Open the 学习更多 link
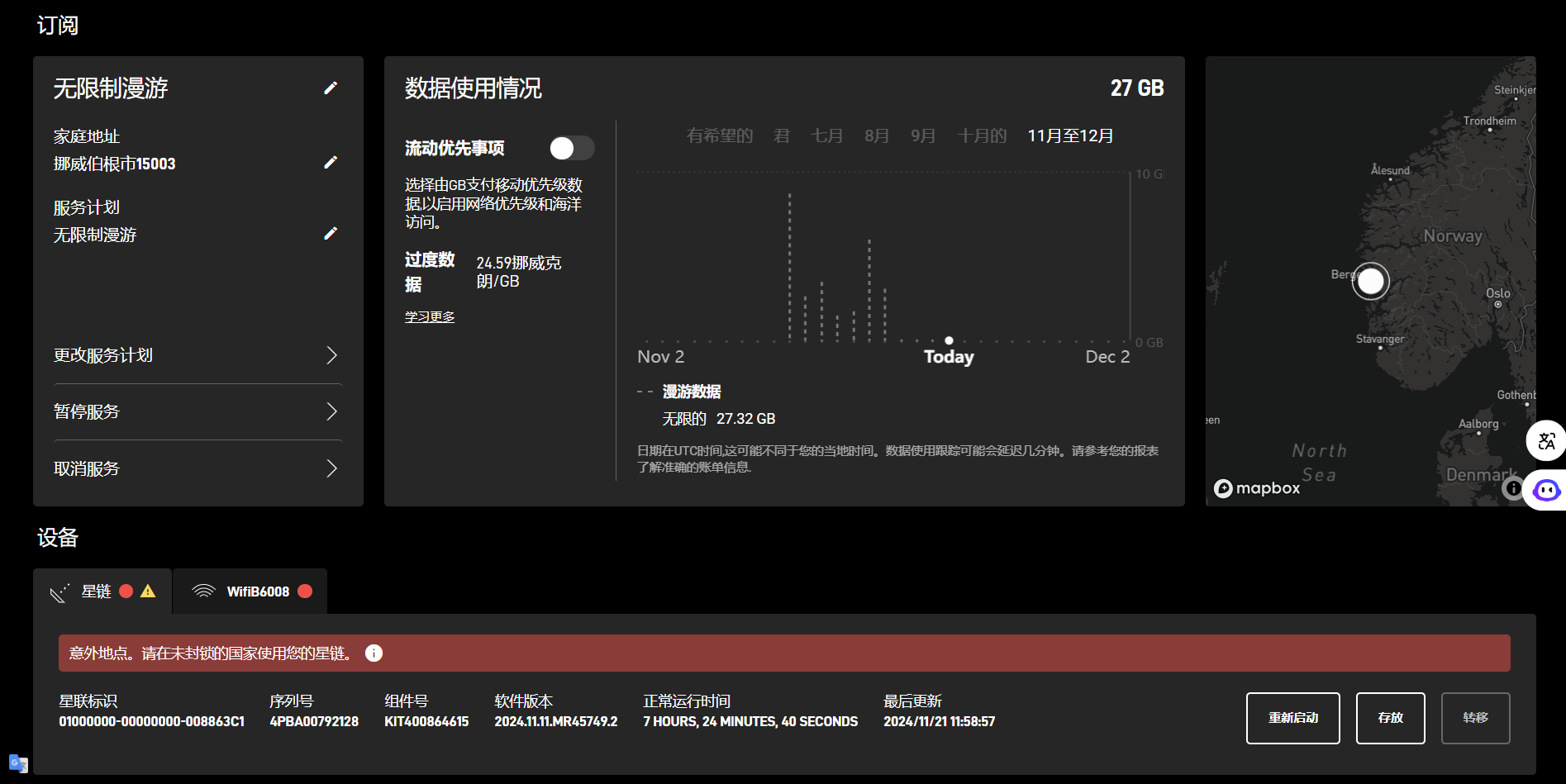Screen dimensions: 1566x784 tap(430, 316)
